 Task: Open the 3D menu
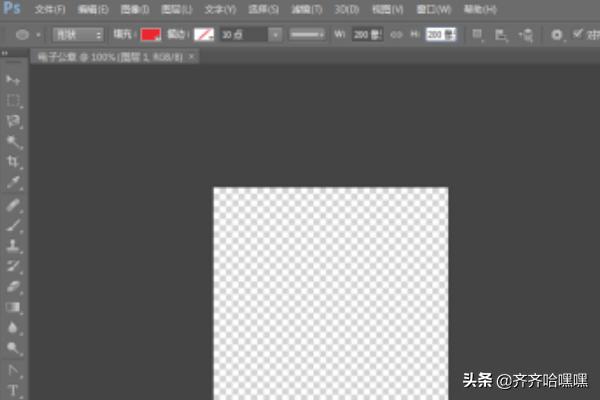[347, 9]
